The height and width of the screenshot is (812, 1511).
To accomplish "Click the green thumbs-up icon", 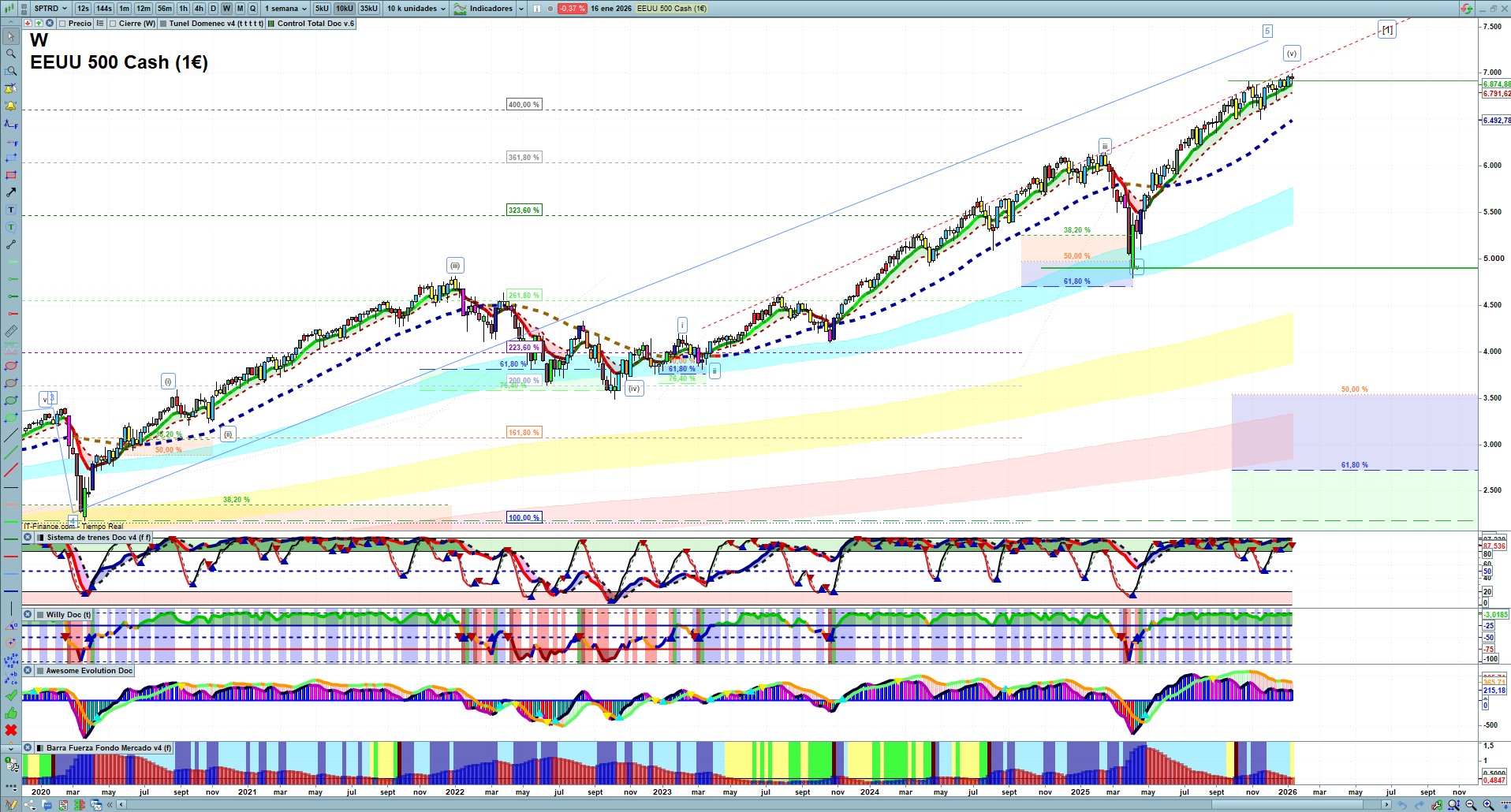I will pyautogui.click(x=11, y=713).
